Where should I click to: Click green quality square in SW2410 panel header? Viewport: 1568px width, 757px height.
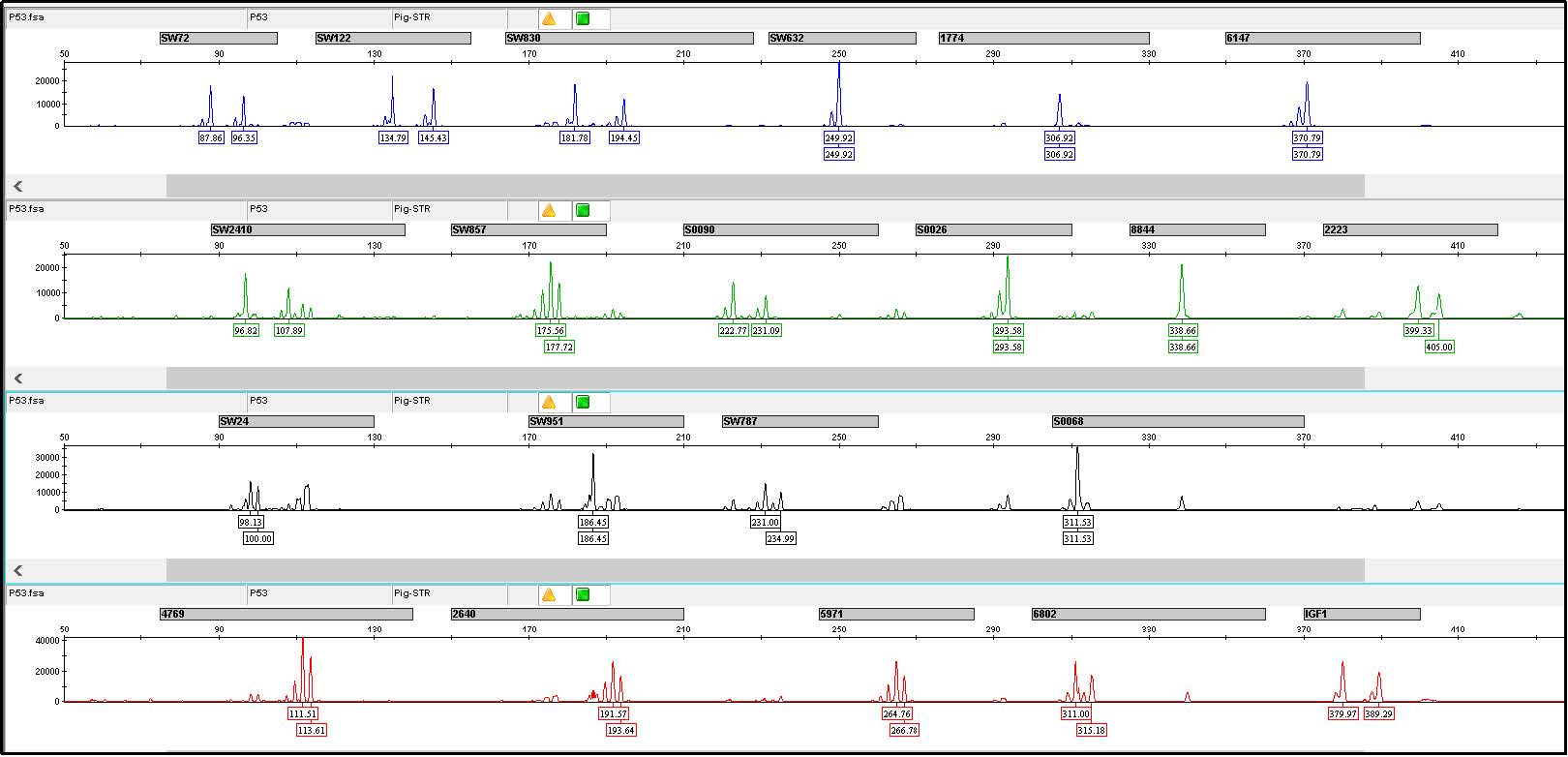(x=583, y=210)
